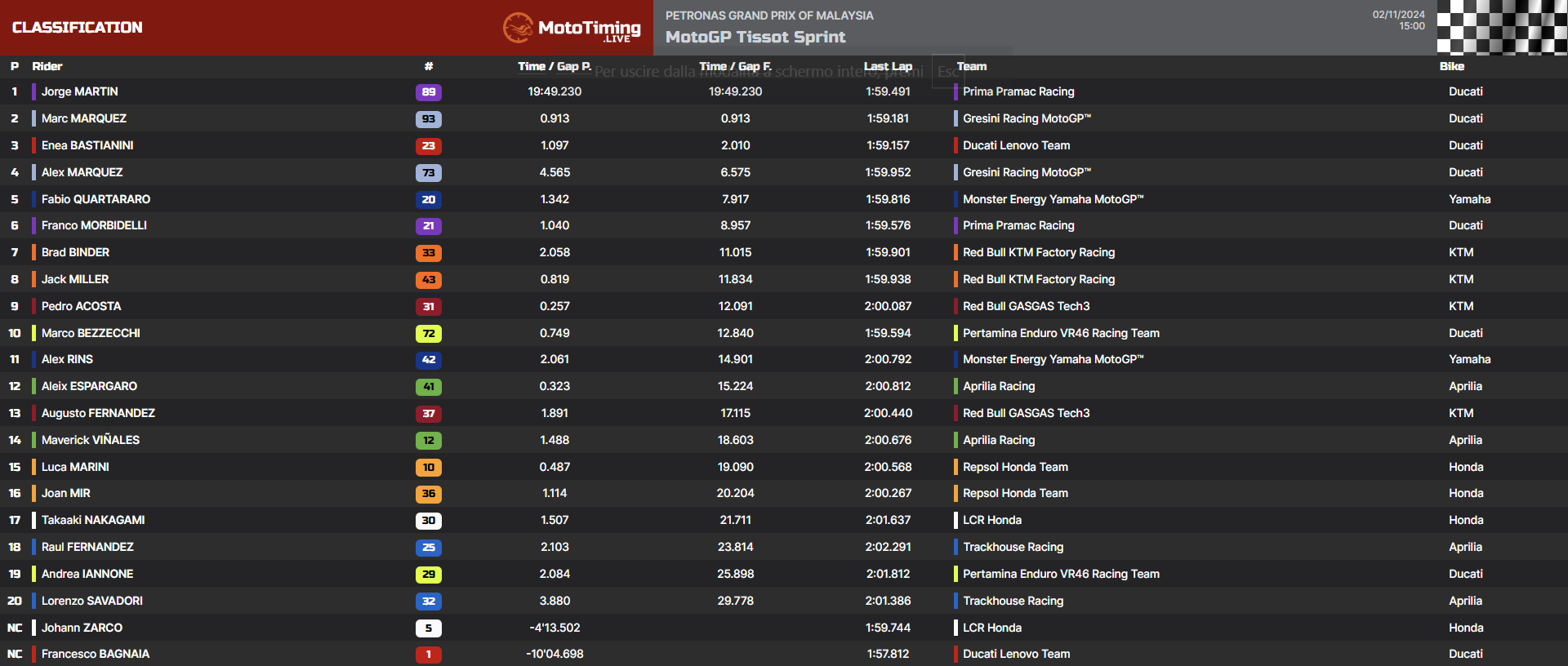Image resolution: width=1568 pixels, height=666 pixels.
Task: Click Aprilia Racing team in Espargaro's row
Action: (999, 386)
